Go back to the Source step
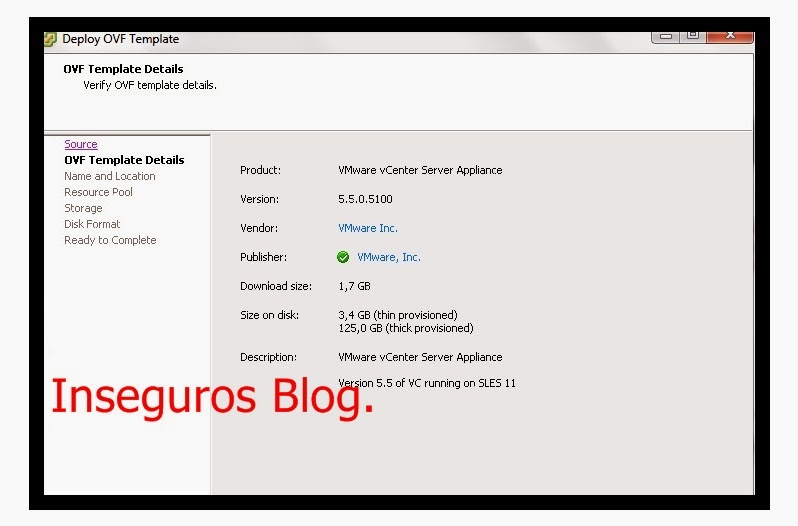This screenshot has height=526, width=798. [81, 144]
